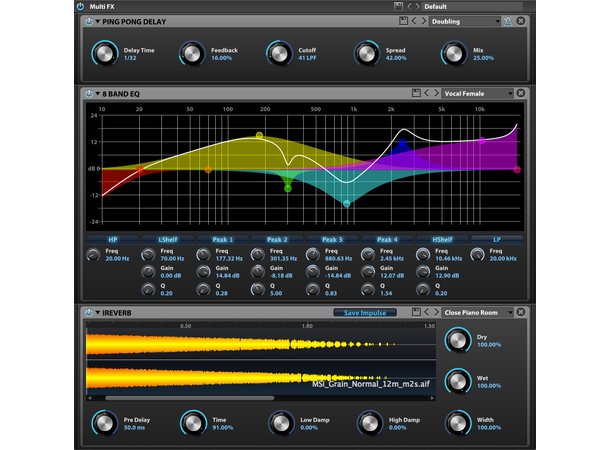
Task: Click the LP Freq knob
Action: click(x=477, y=255)
